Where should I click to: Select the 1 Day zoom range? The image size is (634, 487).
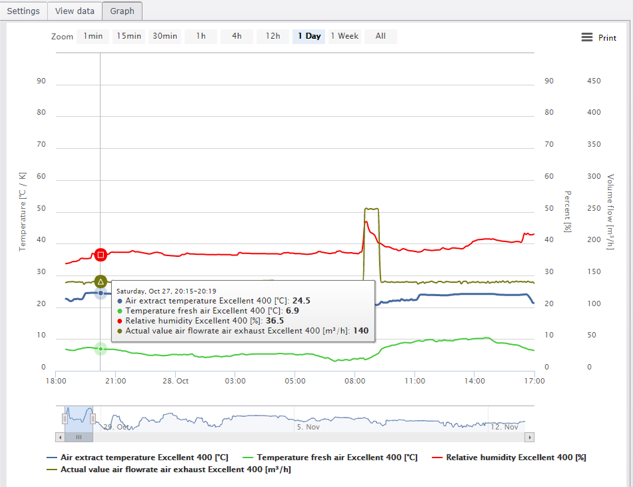point(309,36)
